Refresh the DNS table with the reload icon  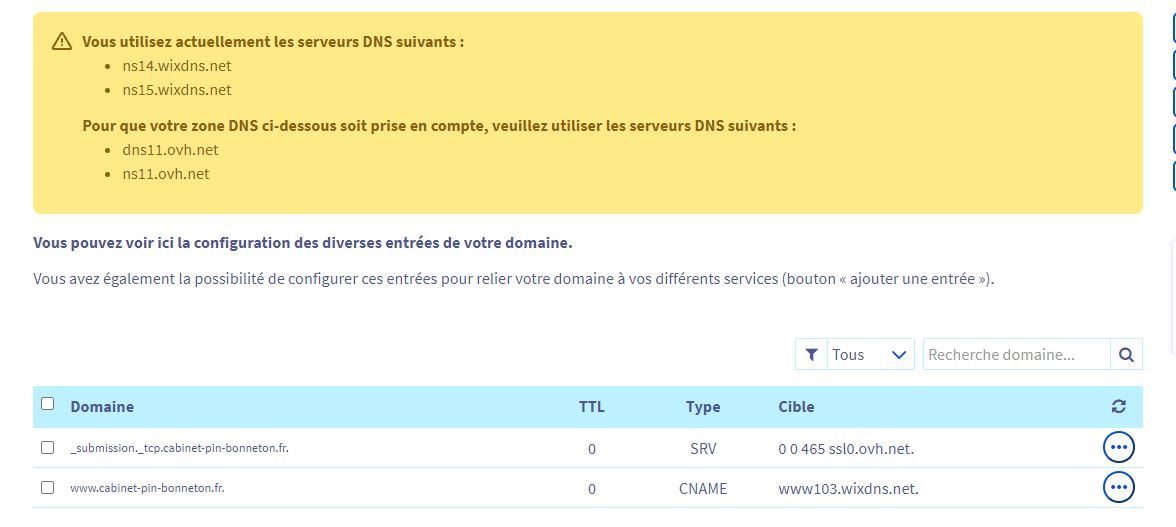1118,407
